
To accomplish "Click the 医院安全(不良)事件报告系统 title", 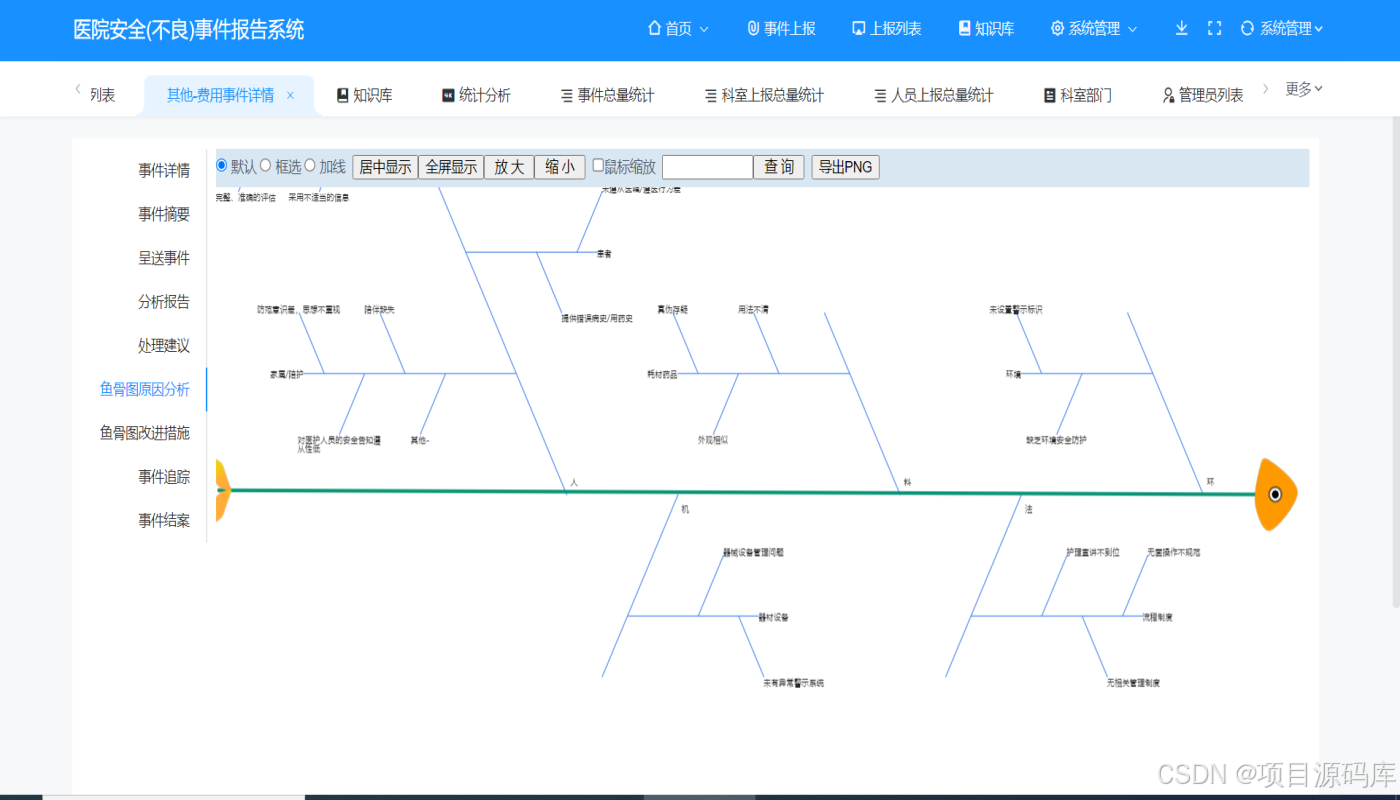I will coord(189,30).
